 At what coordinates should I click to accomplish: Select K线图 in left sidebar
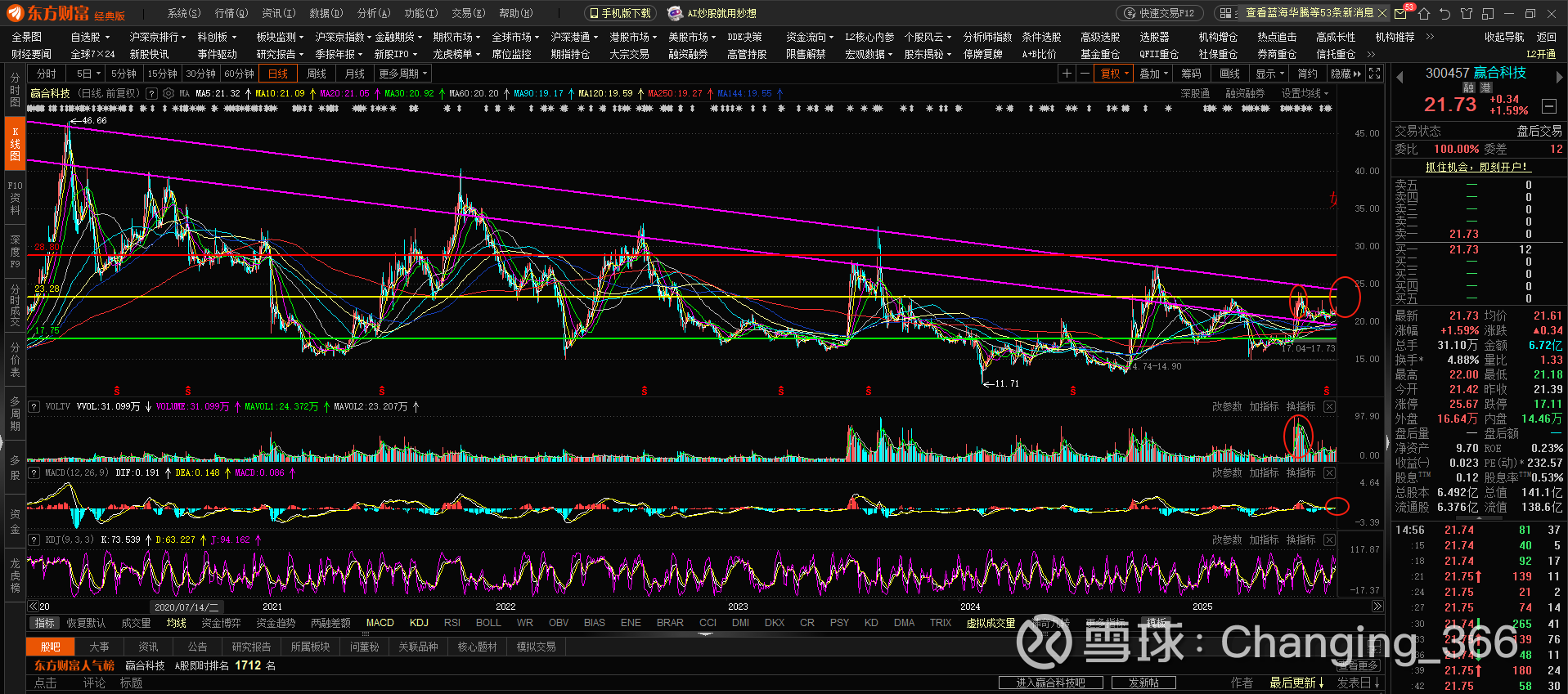(x=15, y=144)
